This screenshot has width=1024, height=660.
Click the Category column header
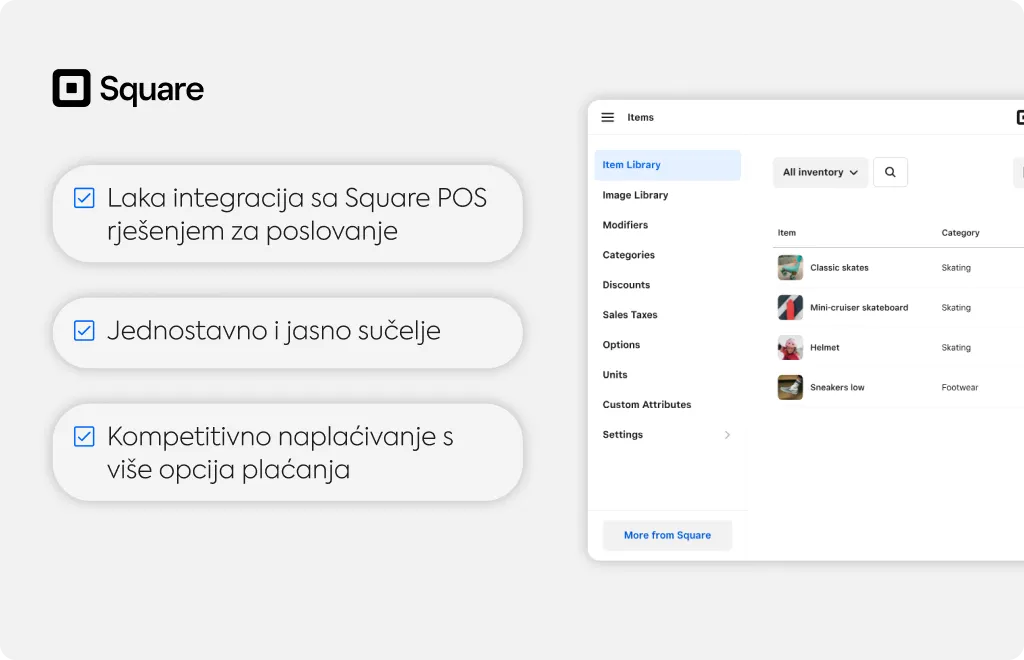pos(960,233)
